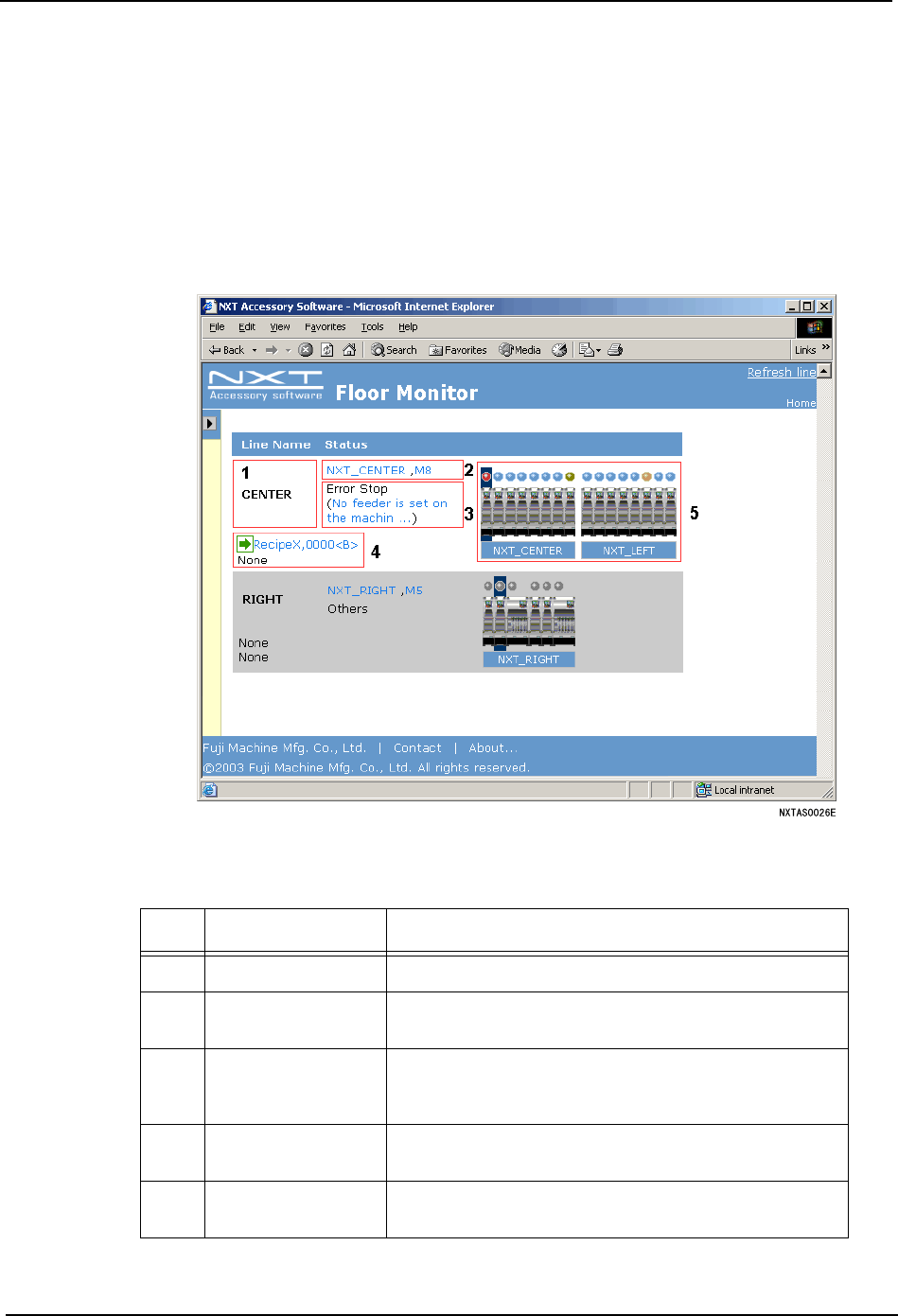Click the Home link in the header
The image size is (898, 1316).
(x=801, y=403)
